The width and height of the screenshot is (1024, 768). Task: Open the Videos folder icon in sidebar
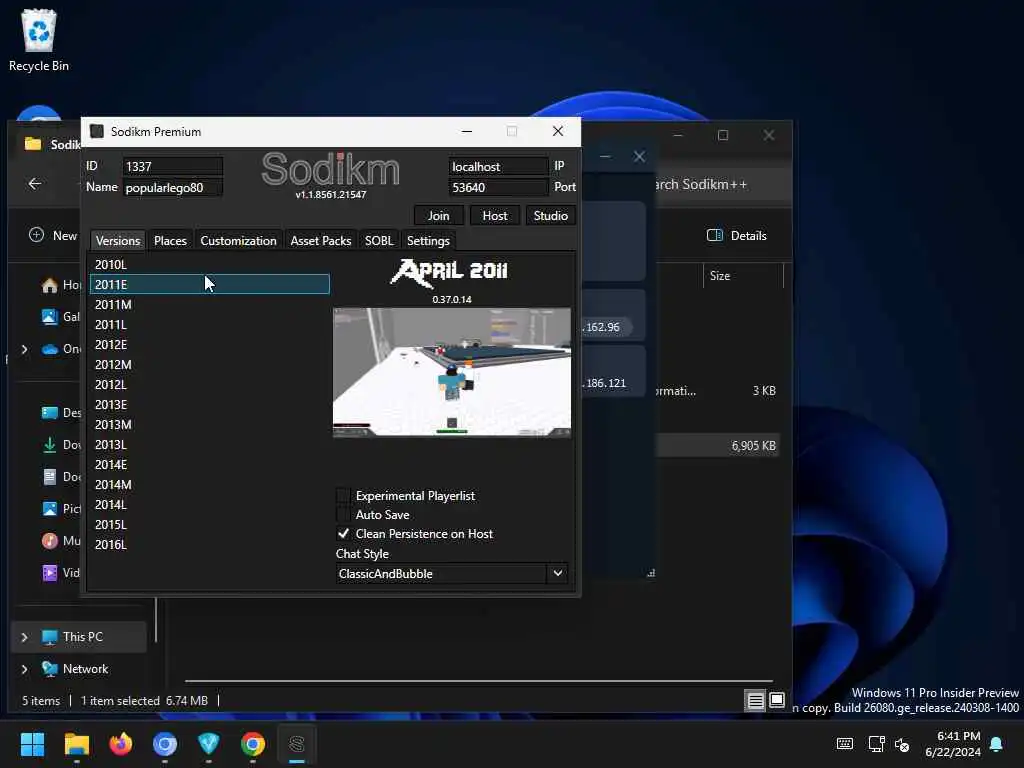pos(50,573)
